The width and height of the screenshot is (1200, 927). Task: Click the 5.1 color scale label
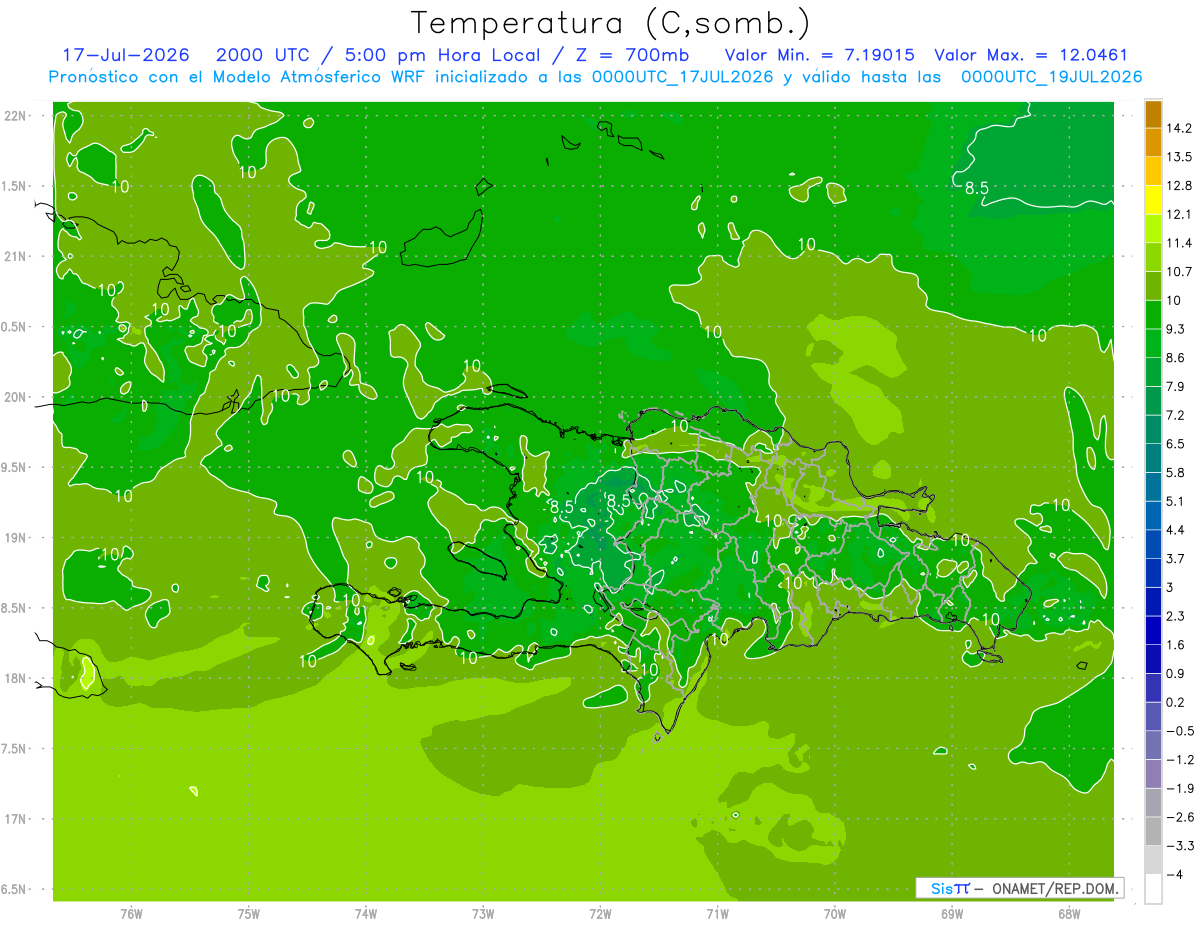tap(1176, 501)
